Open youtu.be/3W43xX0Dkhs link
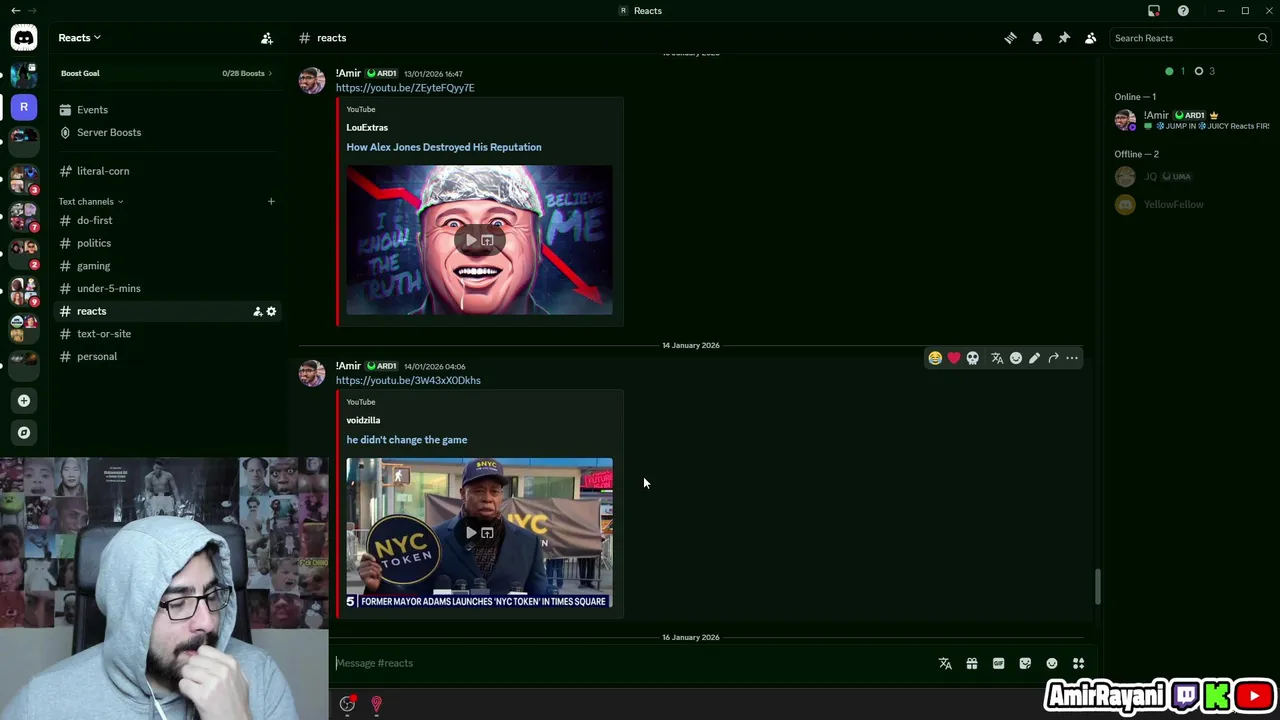The height and width of the screenshot is (720, 1280). point(408,380)
